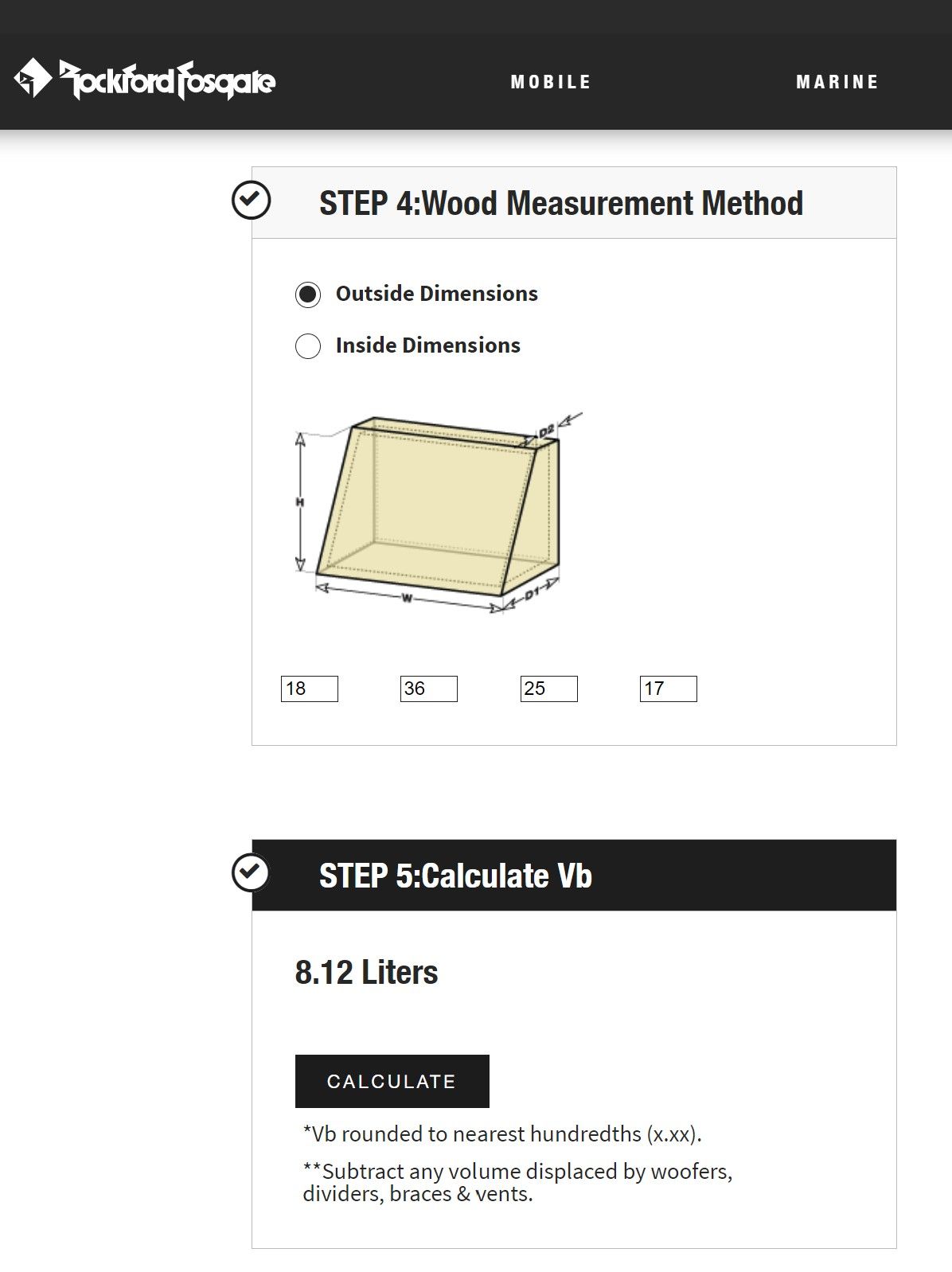Open the MOBILE navigation menu
This screenshot has height=1272, width=952.
552,82
